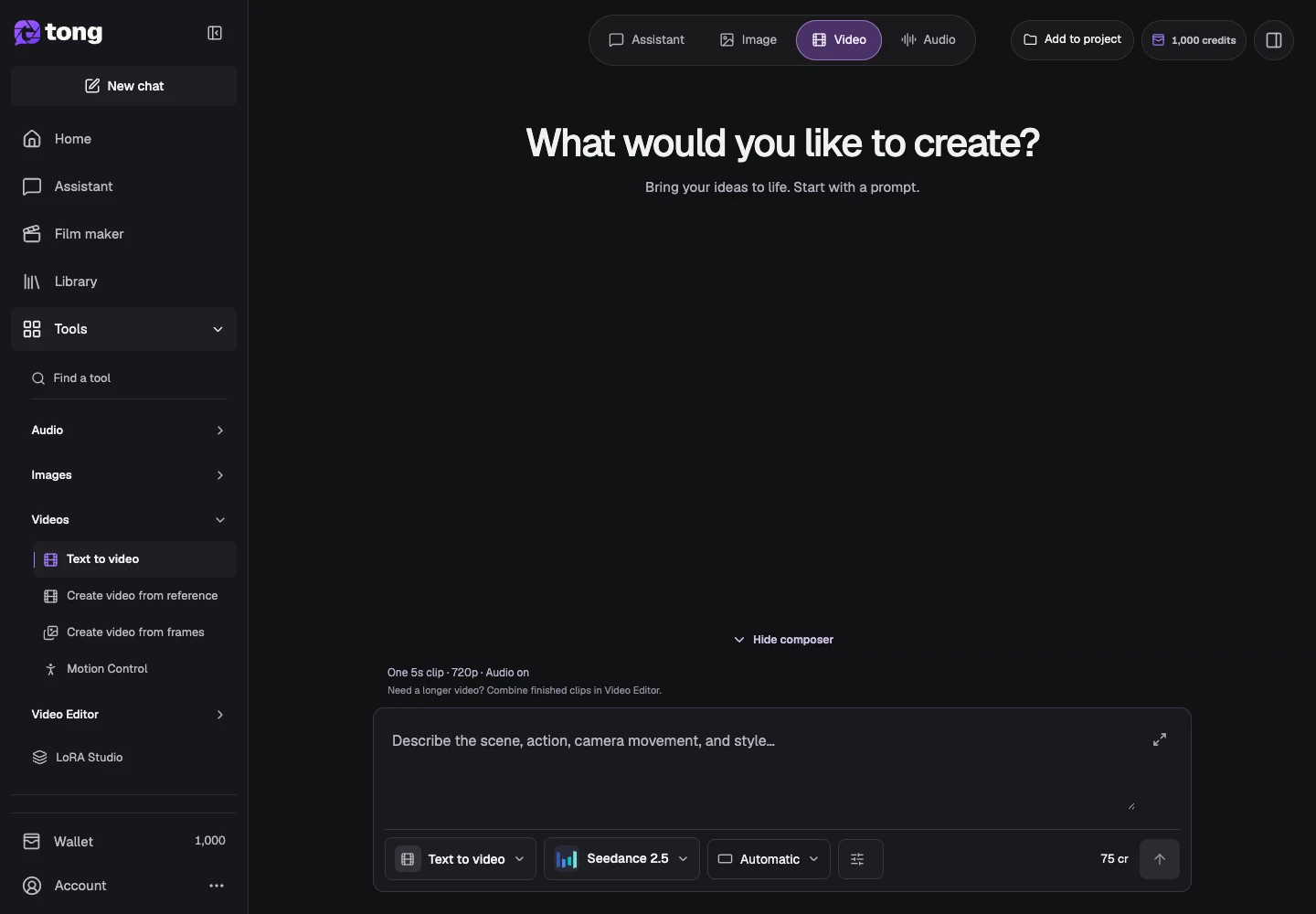Image resolution: width=1316 pixels, height=914 pixels.
Task: Open the Automatic aspect ratio dropdown
Action: pyautogui.click(x=769, y=859)
